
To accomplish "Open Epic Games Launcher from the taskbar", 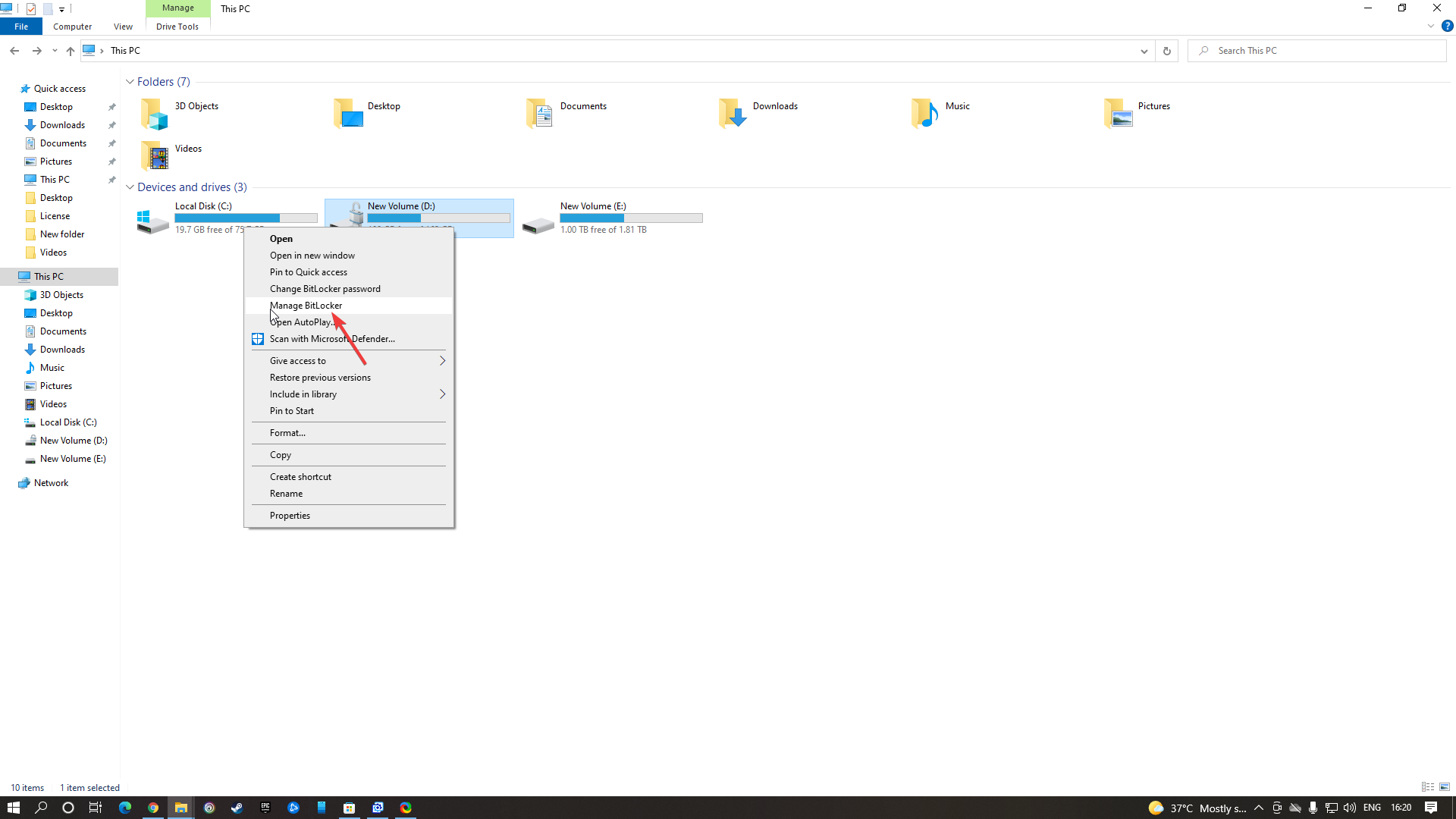I will click(x=265, y=808).
